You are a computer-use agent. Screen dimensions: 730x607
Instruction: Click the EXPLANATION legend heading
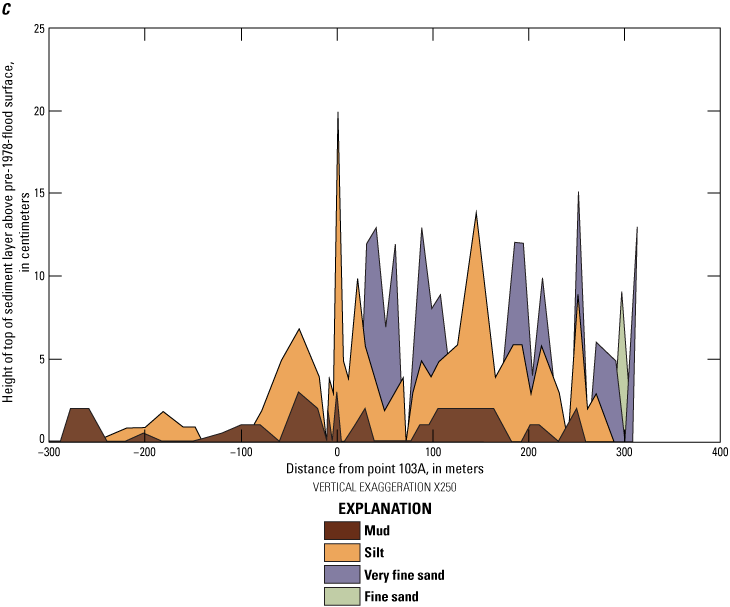385,508
